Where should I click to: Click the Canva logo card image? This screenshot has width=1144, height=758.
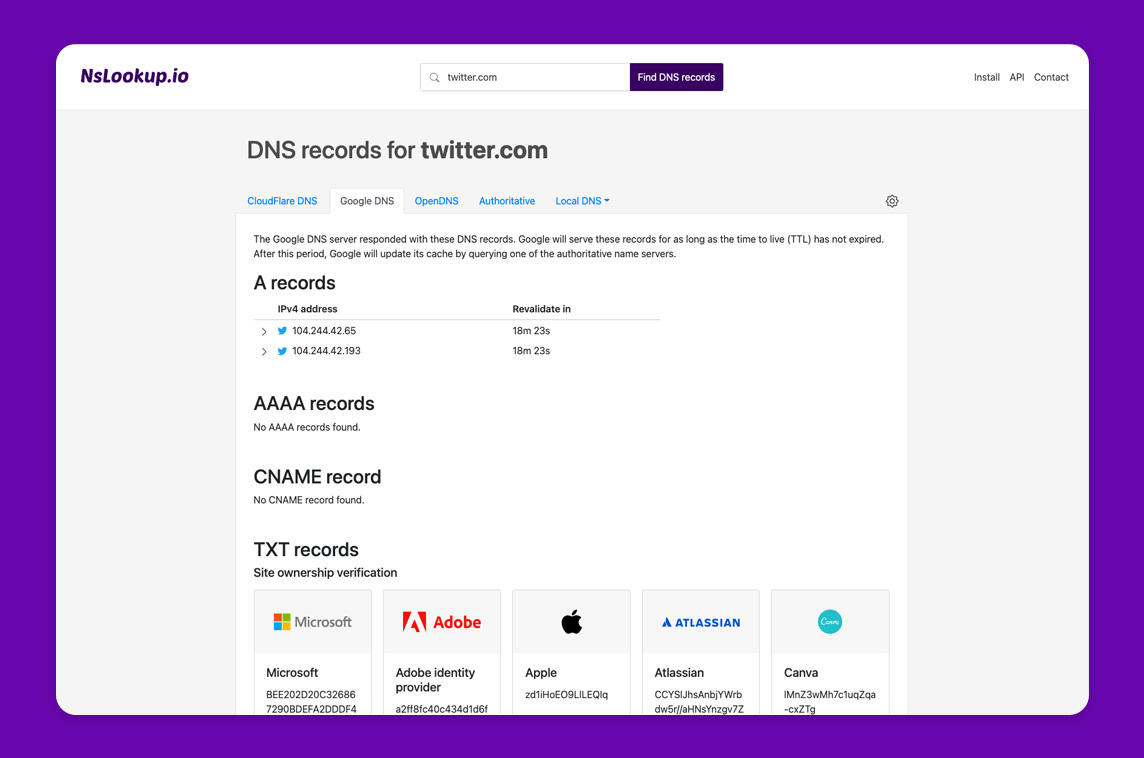pyautogui.click(x=830, y=622)
